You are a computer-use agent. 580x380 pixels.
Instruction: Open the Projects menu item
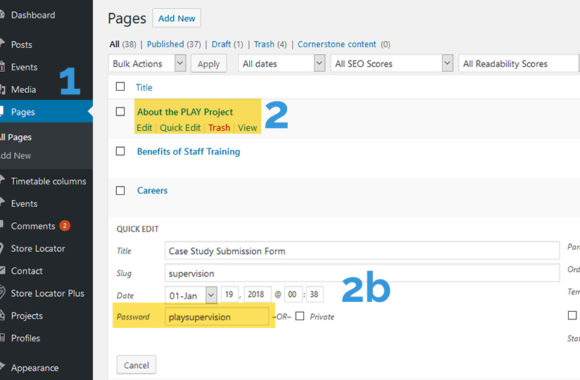27,316
